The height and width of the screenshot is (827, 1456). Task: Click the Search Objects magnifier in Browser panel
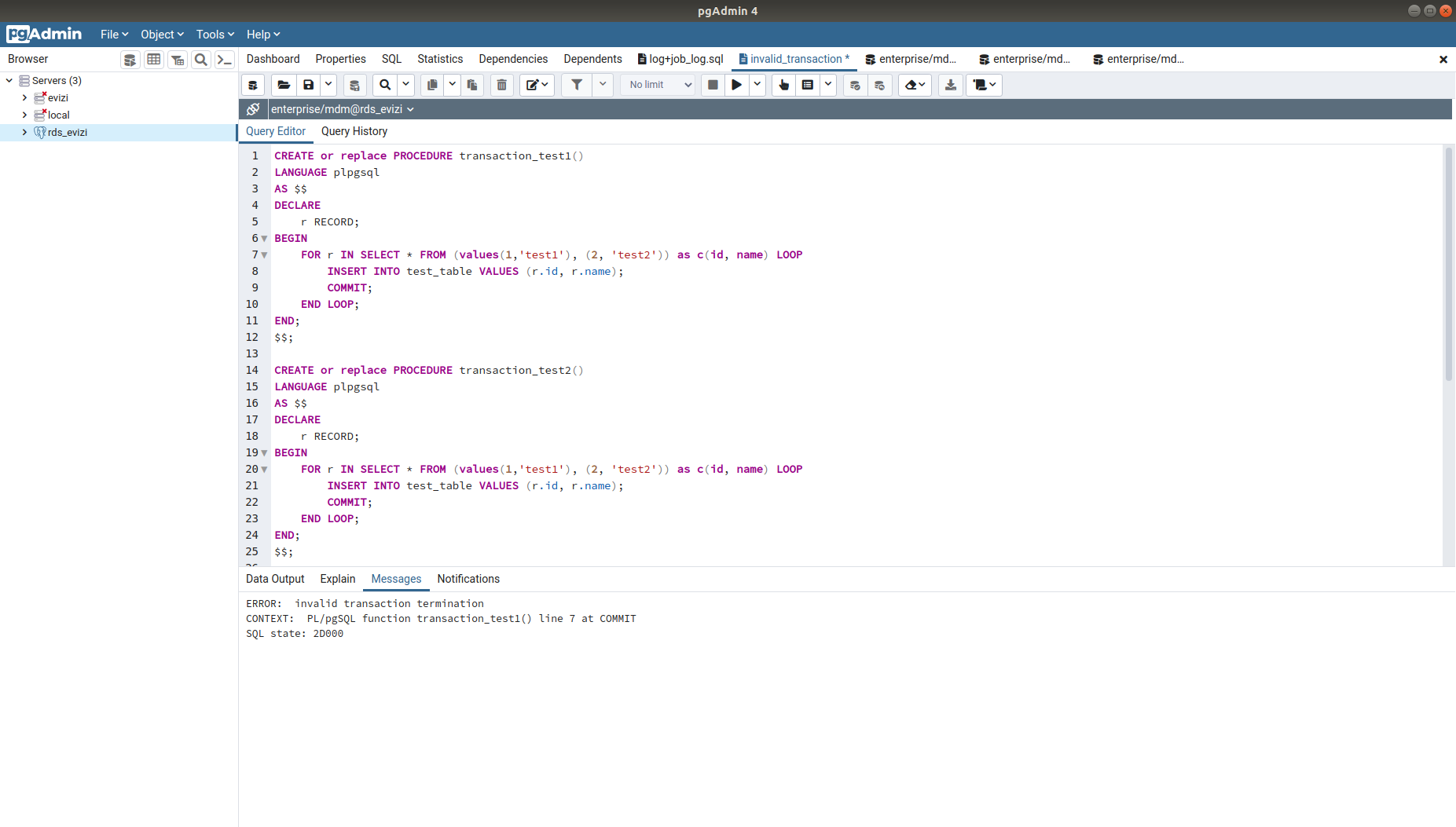point(201,60)
